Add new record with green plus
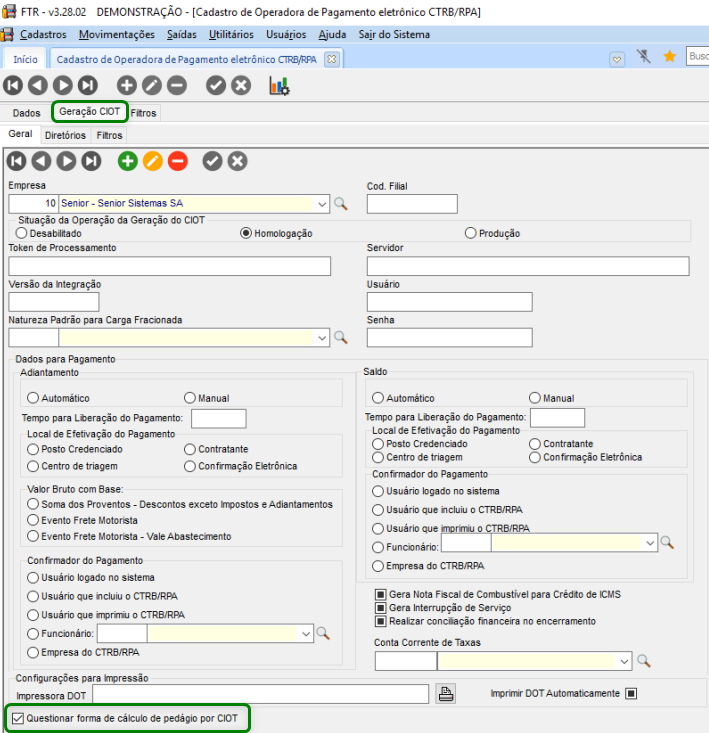 coord(128,161)
